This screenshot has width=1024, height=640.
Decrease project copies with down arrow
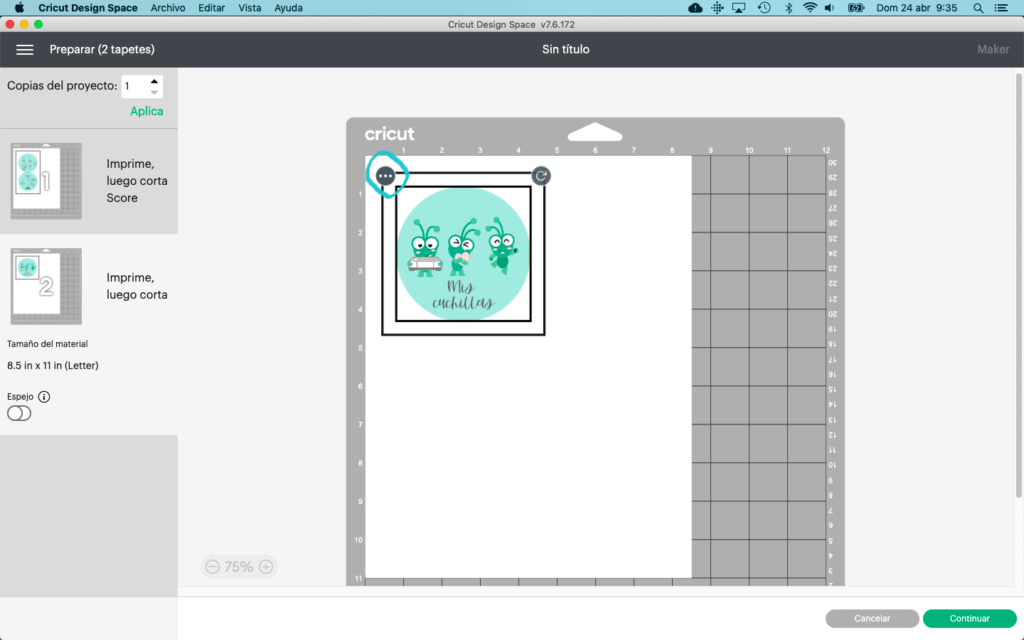(x=154, y=92)
